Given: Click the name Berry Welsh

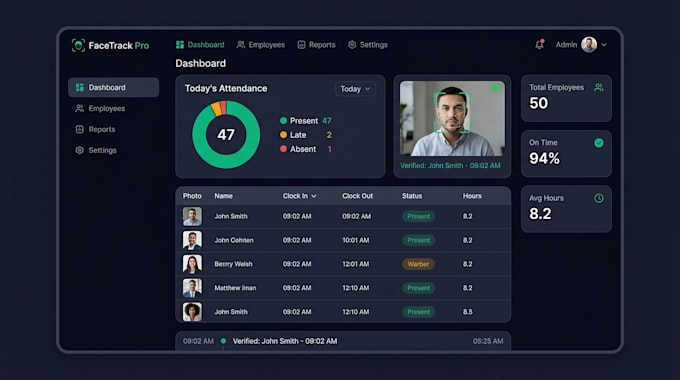Looking at the screenshot, I should coord(233,264).
